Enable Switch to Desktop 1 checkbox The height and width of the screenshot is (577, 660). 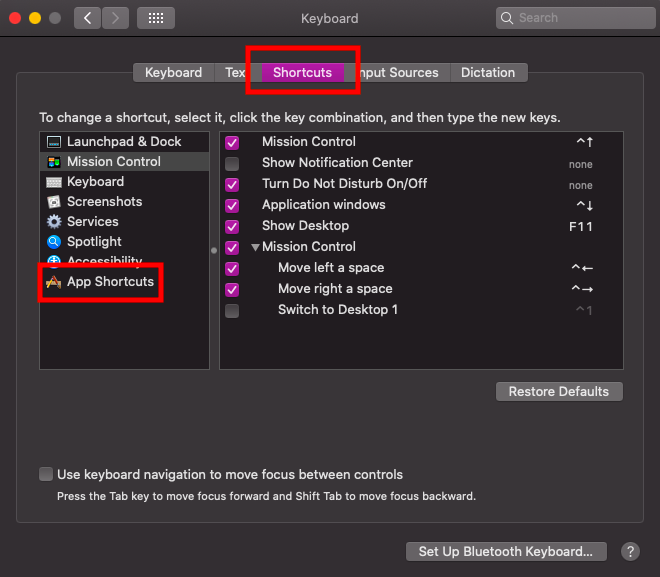point(232,310)
